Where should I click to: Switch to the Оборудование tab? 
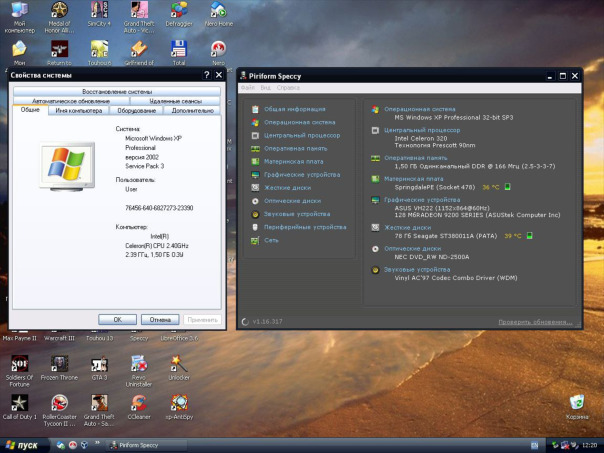point(136,111)
